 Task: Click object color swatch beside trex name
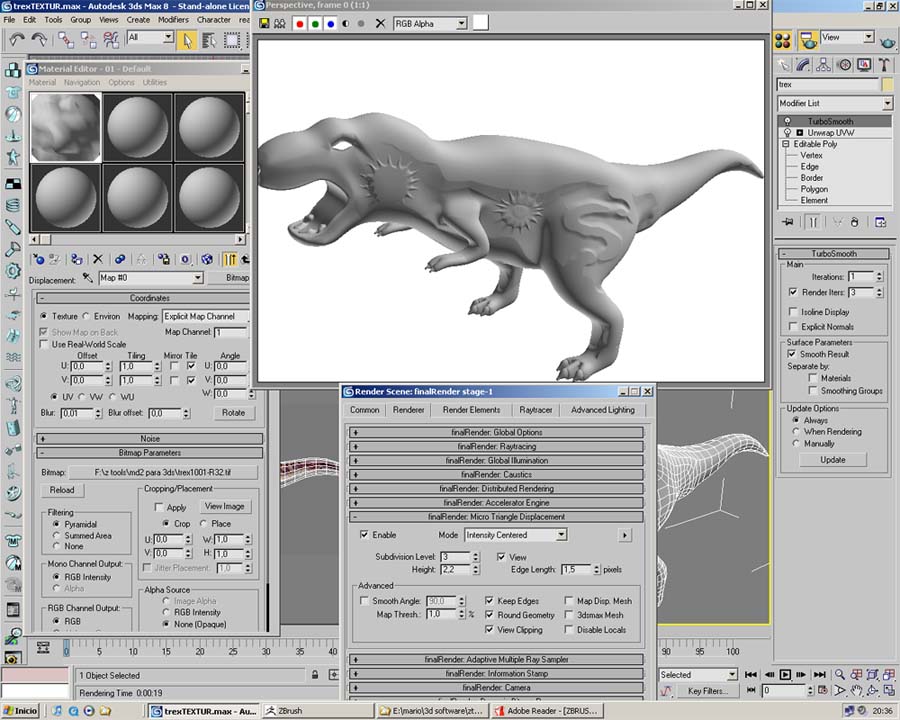(887, 85)
